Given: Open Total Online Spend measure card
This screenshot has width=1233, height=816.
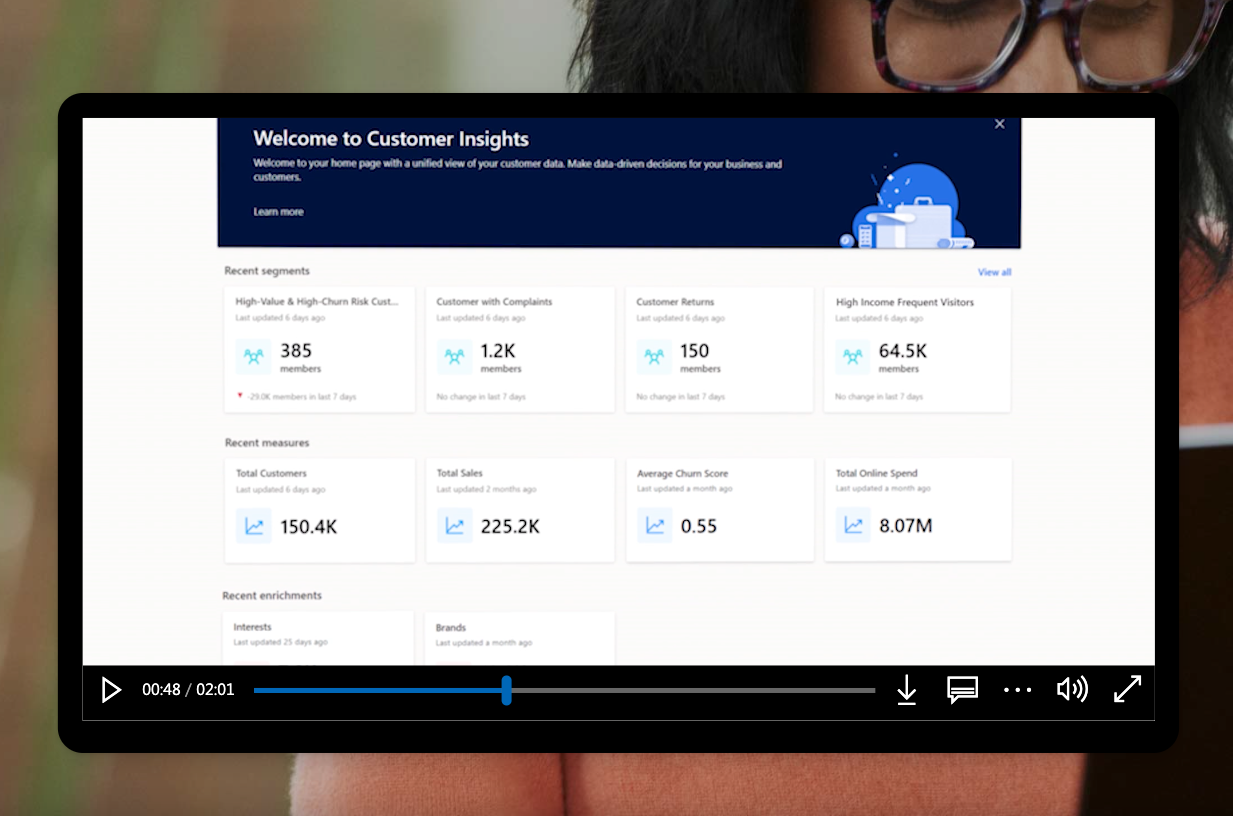Looking at the screenshot, I should [918, 510].
